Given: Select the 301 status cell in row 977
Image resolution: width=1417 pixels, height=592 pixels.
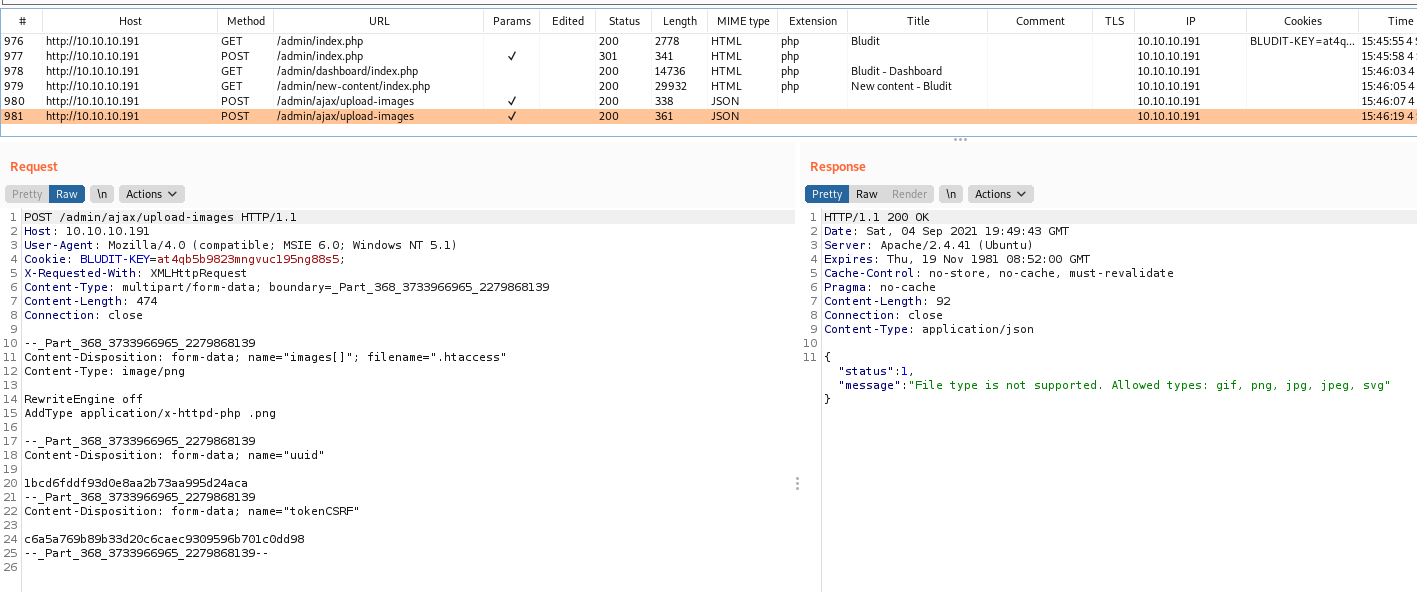Looking at the screenshot, I should (x=609, y=56).
